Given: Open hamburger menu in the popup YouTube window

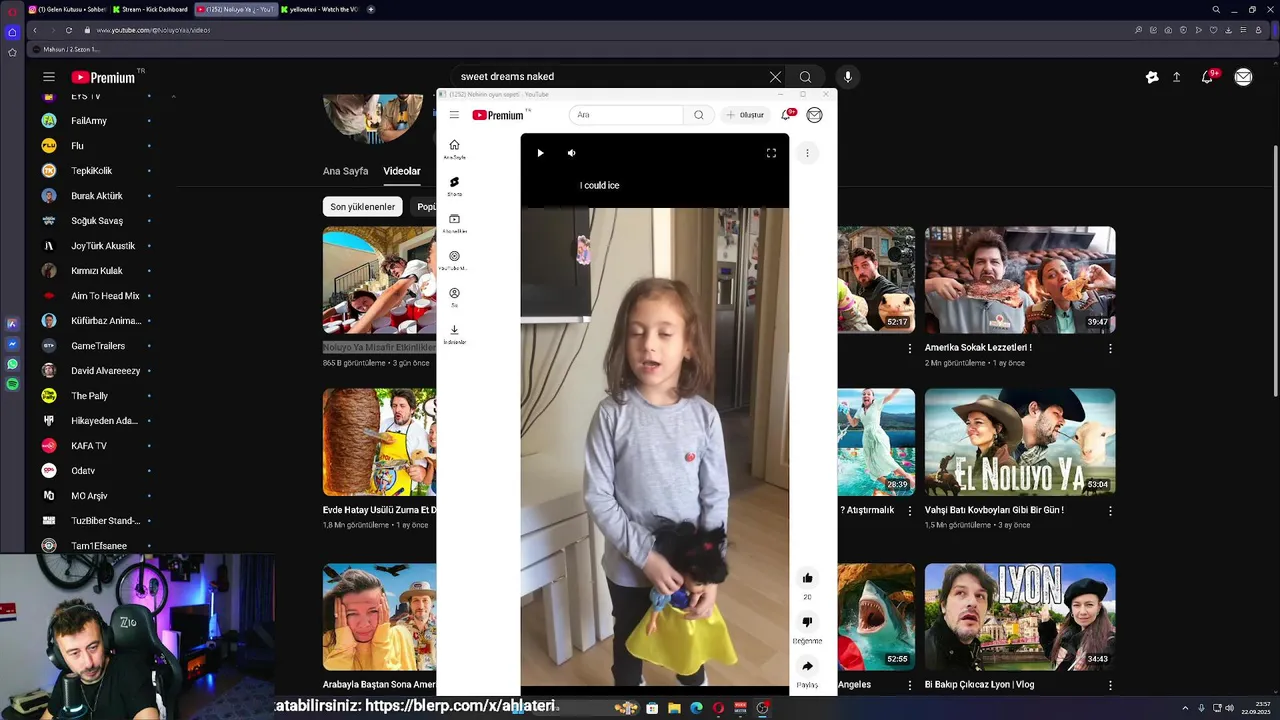Looking at the screenshot, I should coord(454,115).
